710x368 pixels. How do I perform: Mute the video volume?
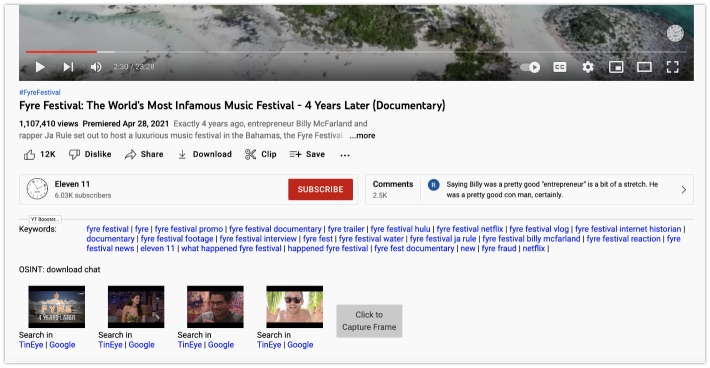tap(96, 67)
